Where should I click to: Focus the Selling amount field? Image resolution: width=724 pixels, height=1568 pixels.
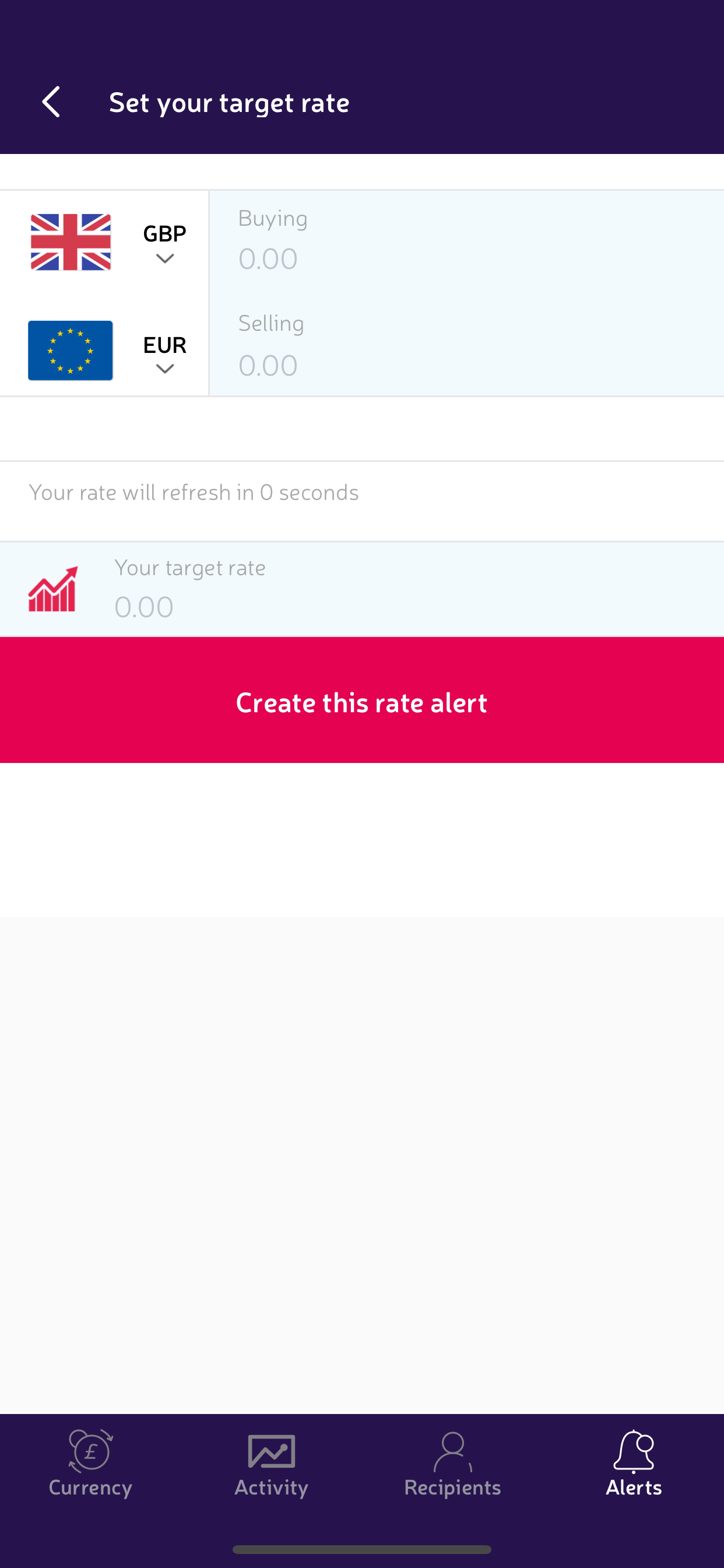pos(466,365)
